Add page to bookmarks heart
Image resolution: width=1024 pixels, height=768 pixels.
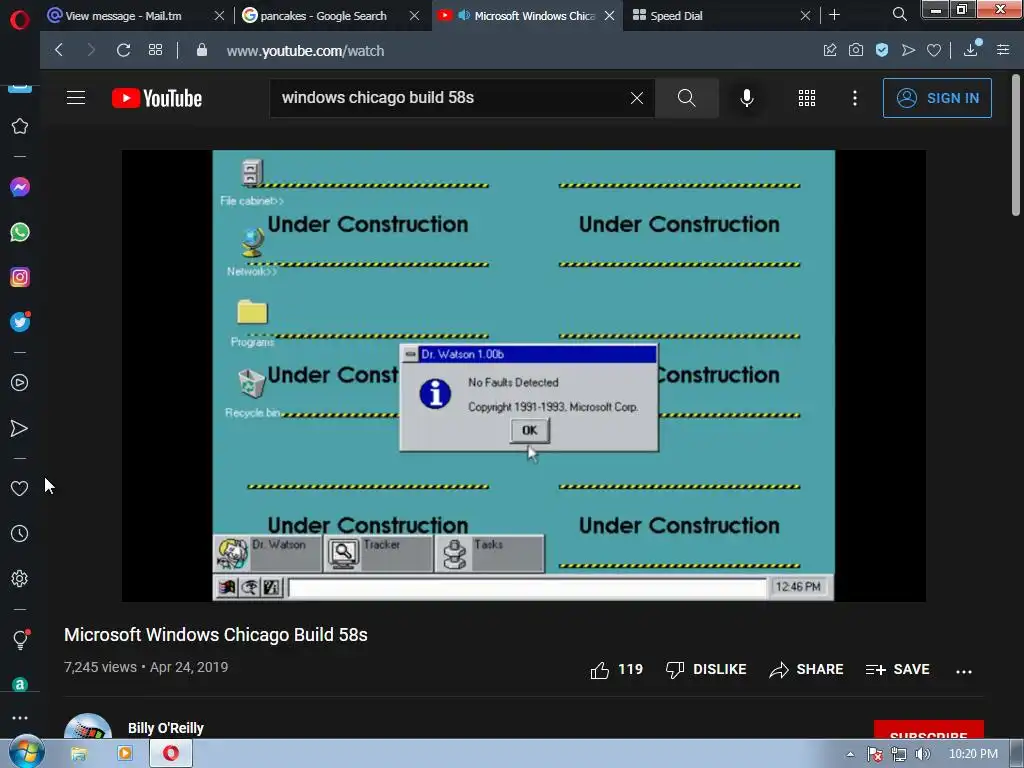934,50
